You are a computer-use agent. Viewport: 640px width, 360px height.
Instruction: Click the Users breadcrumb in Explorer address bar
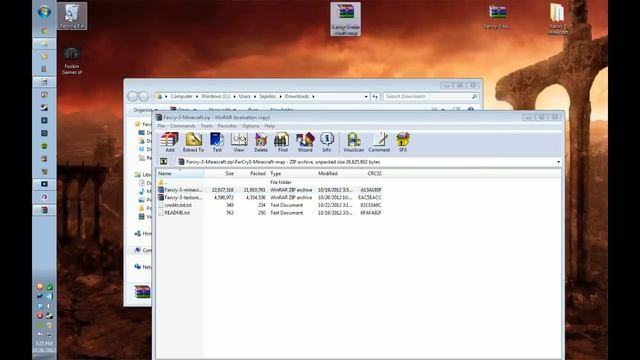click(244, 96)
